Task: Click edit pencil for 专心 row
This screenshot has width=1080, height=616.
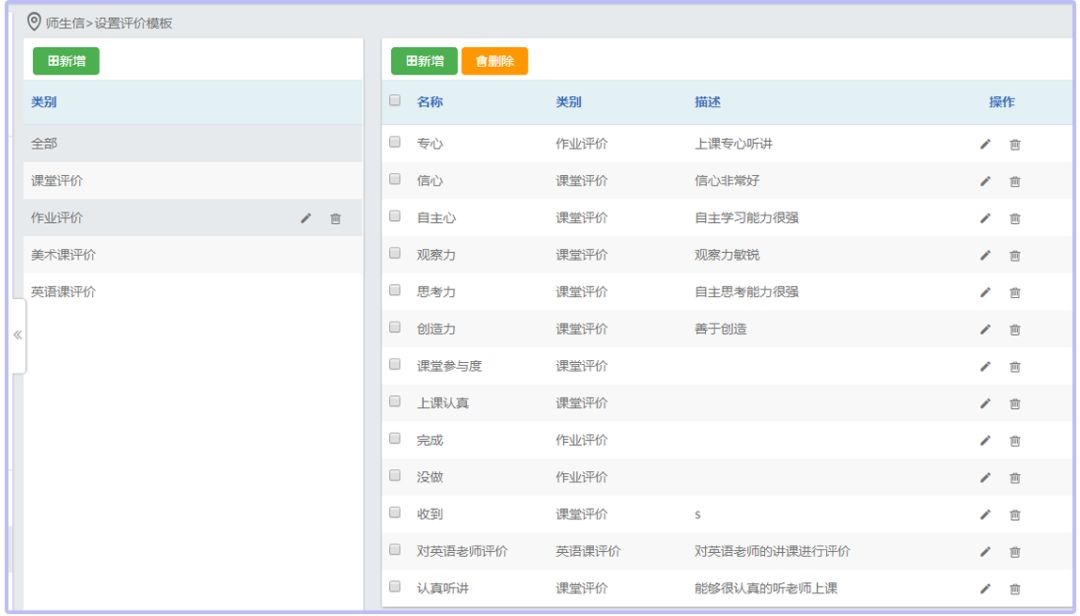Action: [x=985, y=144]
